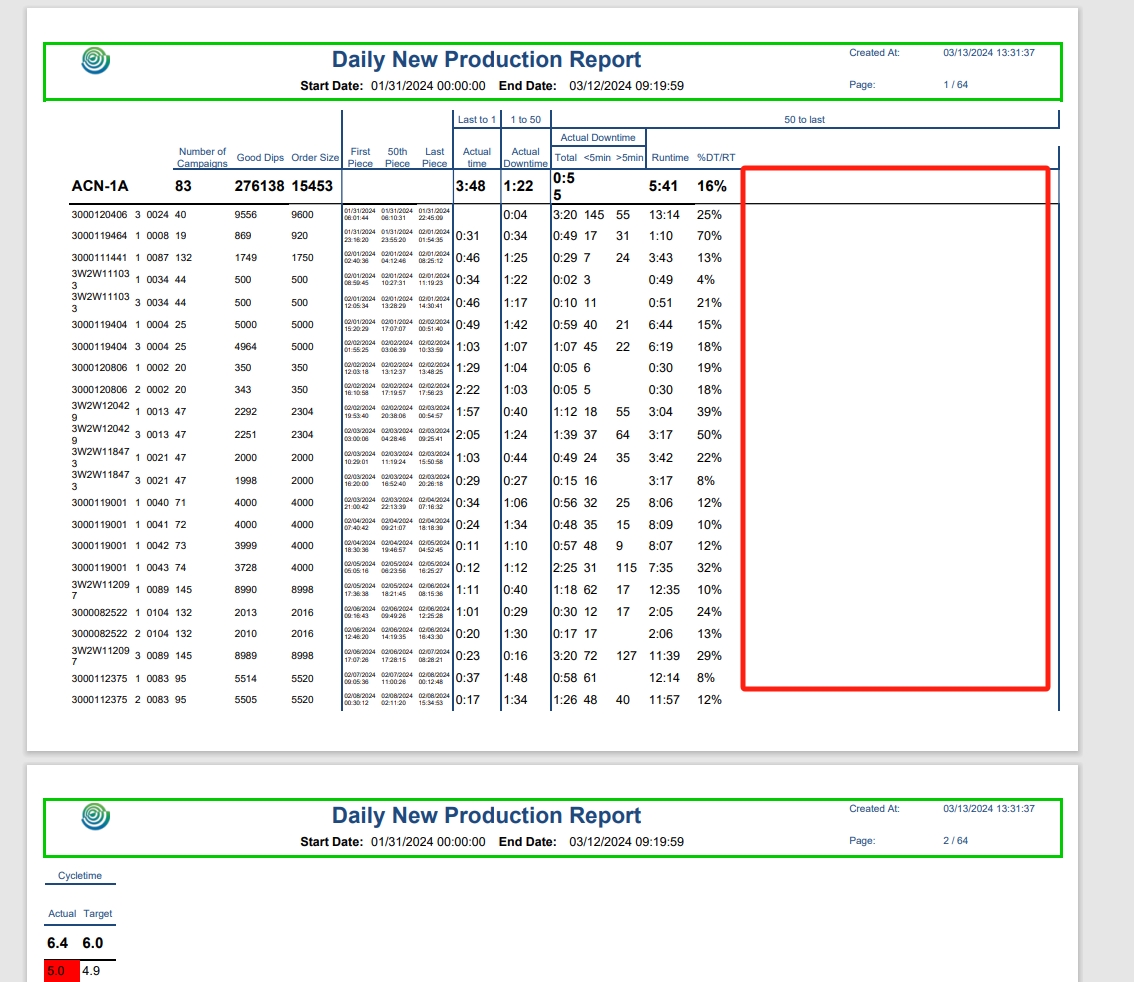This screenshot has width=1134, height=982.
Task: Select the 'Order Size' column header
Action: (315, 158)
